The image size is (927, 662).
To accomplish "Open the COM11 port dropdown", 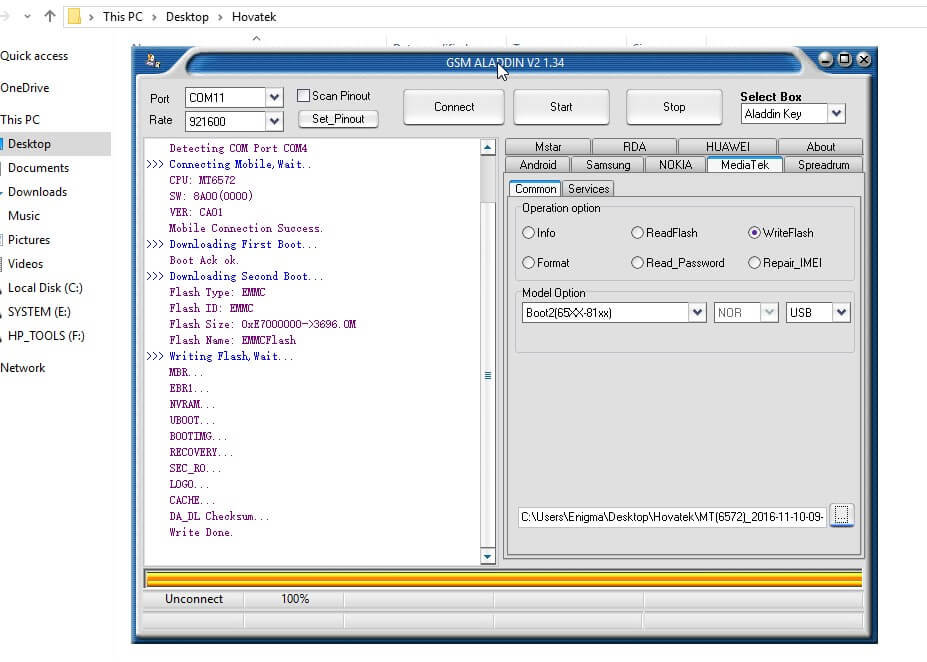I will pos(274,98).
